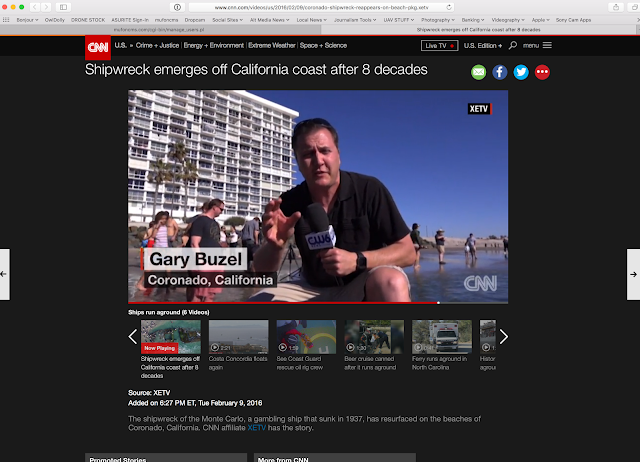This screenshot has width=640, height=462.
Task: Play Costa Concordia floats again video
Action: coord(238,337)
